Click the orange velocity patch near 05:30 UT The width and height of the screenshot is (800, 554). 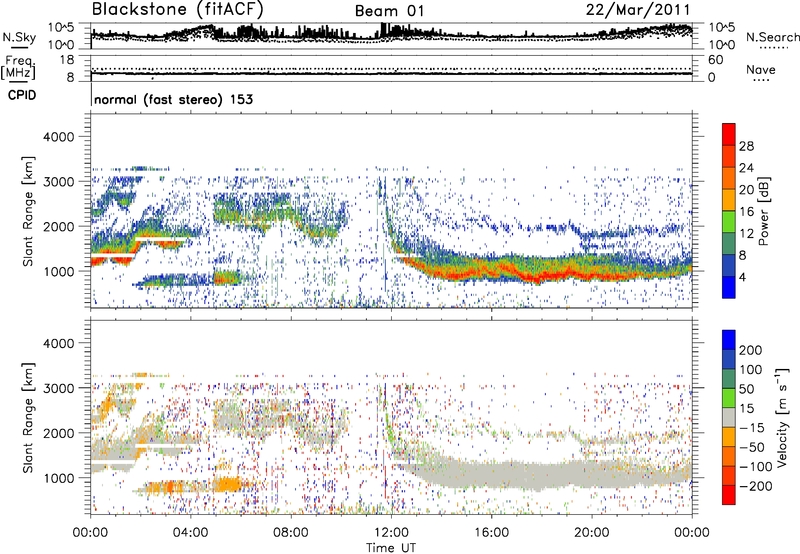pyautogui.click(x=228, y=484)
